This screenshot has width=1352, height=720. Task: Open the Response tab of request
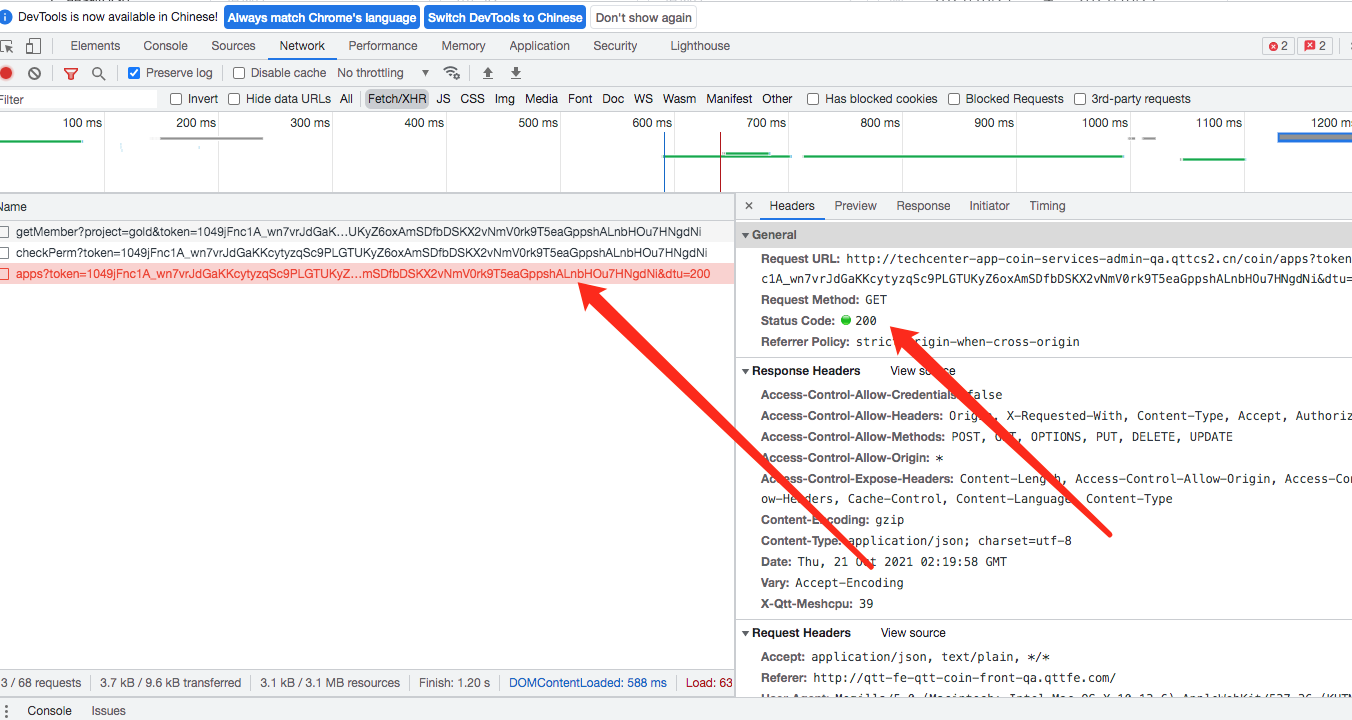923,206
